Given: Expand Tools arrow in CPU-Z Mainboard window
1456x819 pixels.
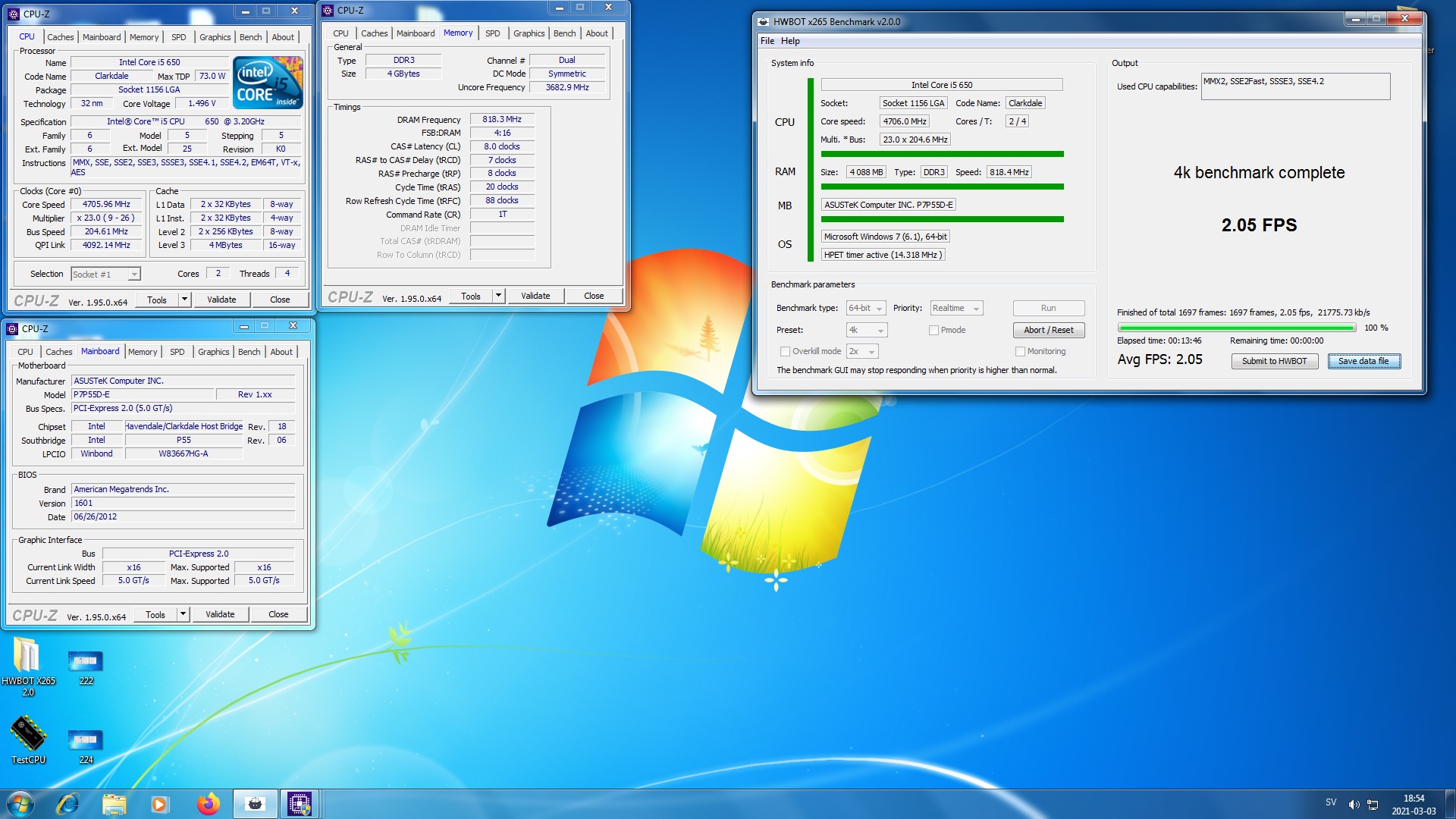Looking at the screenshot, I should click(183, 614).
